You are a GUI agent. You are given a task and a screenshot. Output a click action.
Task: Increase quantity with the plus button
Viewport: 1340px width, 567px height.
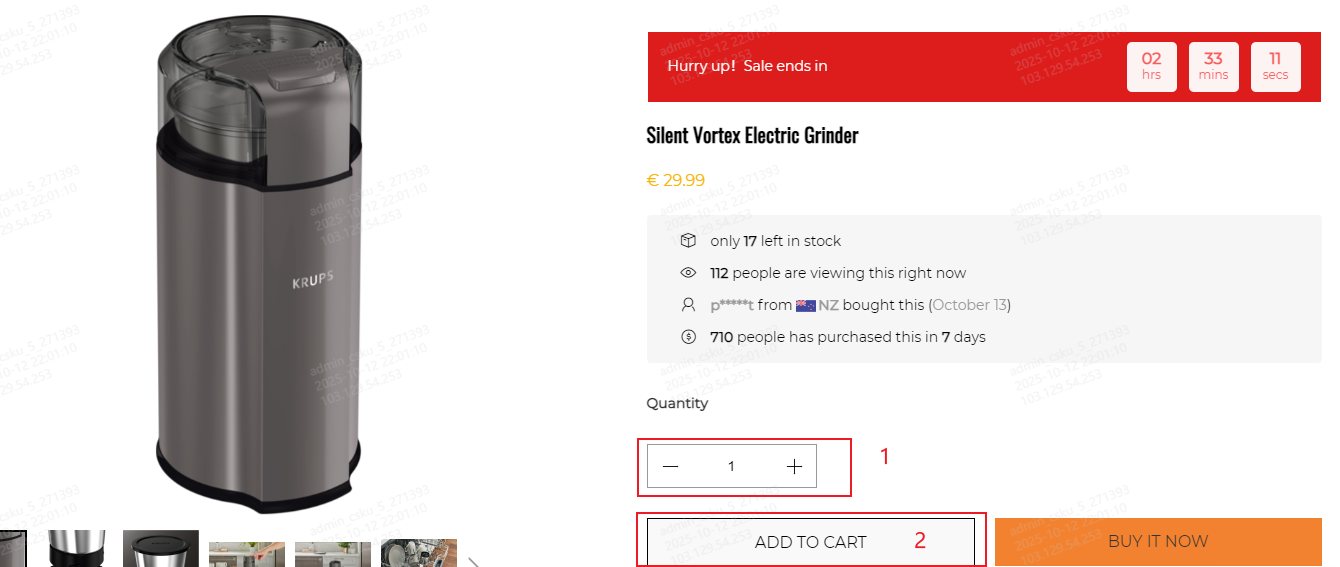pyautogui.click(x=794, y=466)
